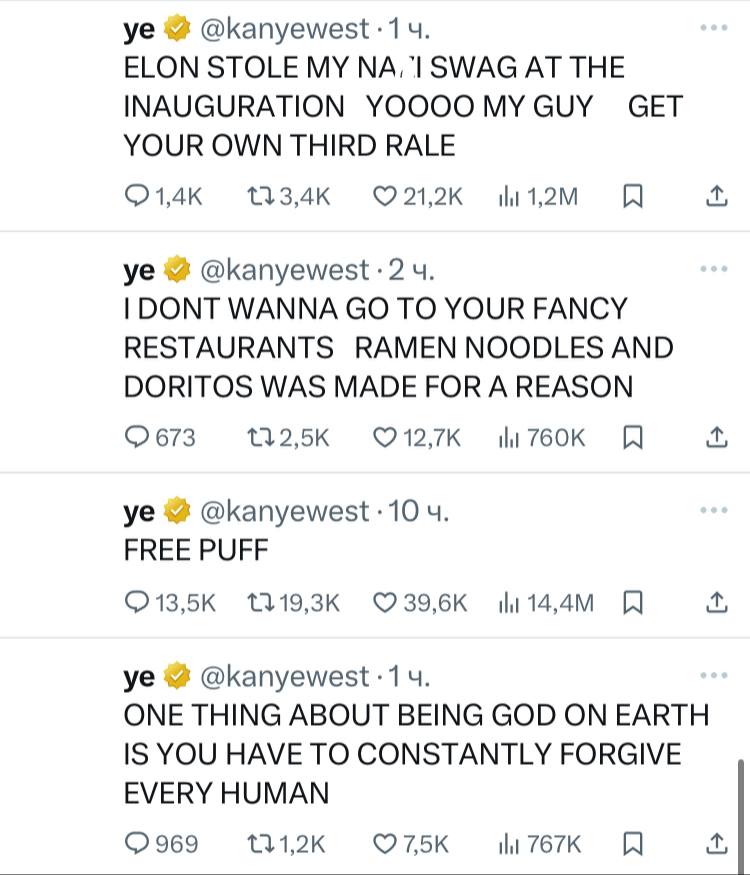
Task: Open ye profile name on first tweet
Action: [139, 30]
